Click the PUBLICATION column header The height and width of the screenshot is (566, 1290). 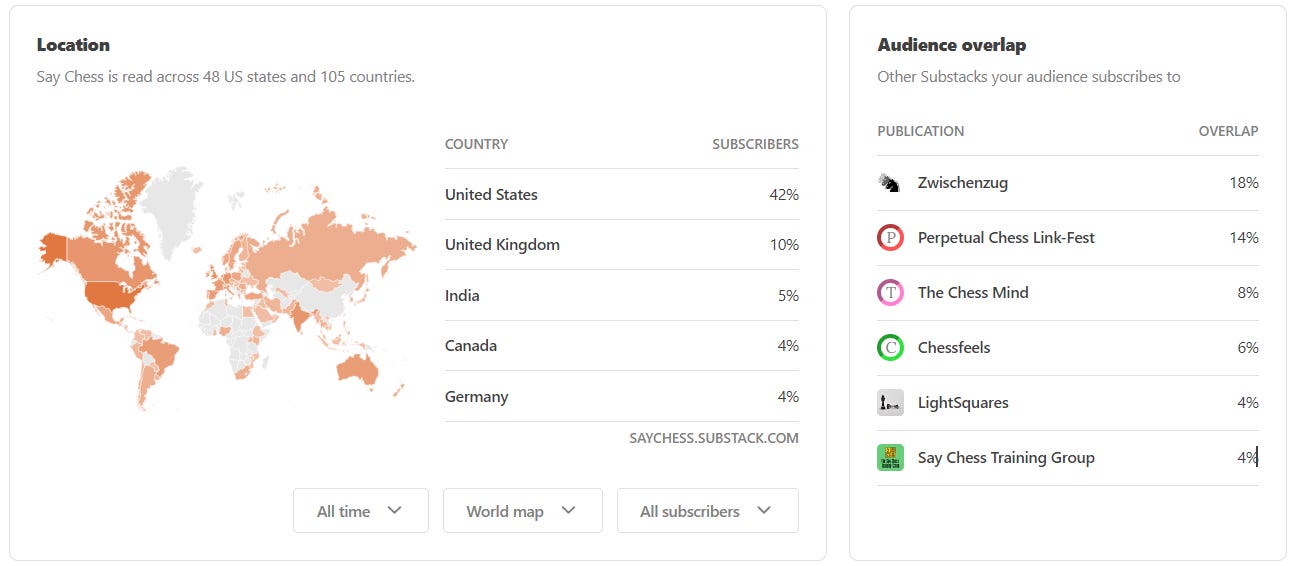pos(921,131)
